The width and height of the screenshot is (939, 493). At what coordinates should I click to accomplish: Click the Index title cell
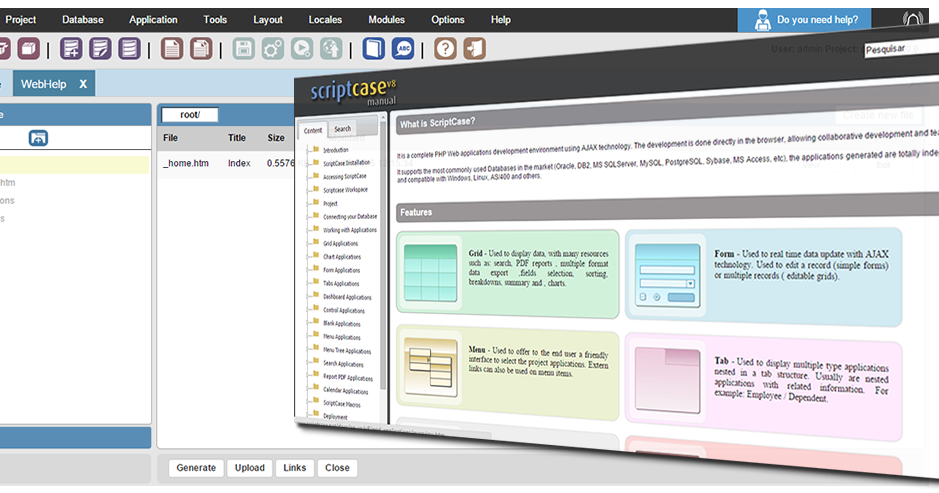point(239,163)
